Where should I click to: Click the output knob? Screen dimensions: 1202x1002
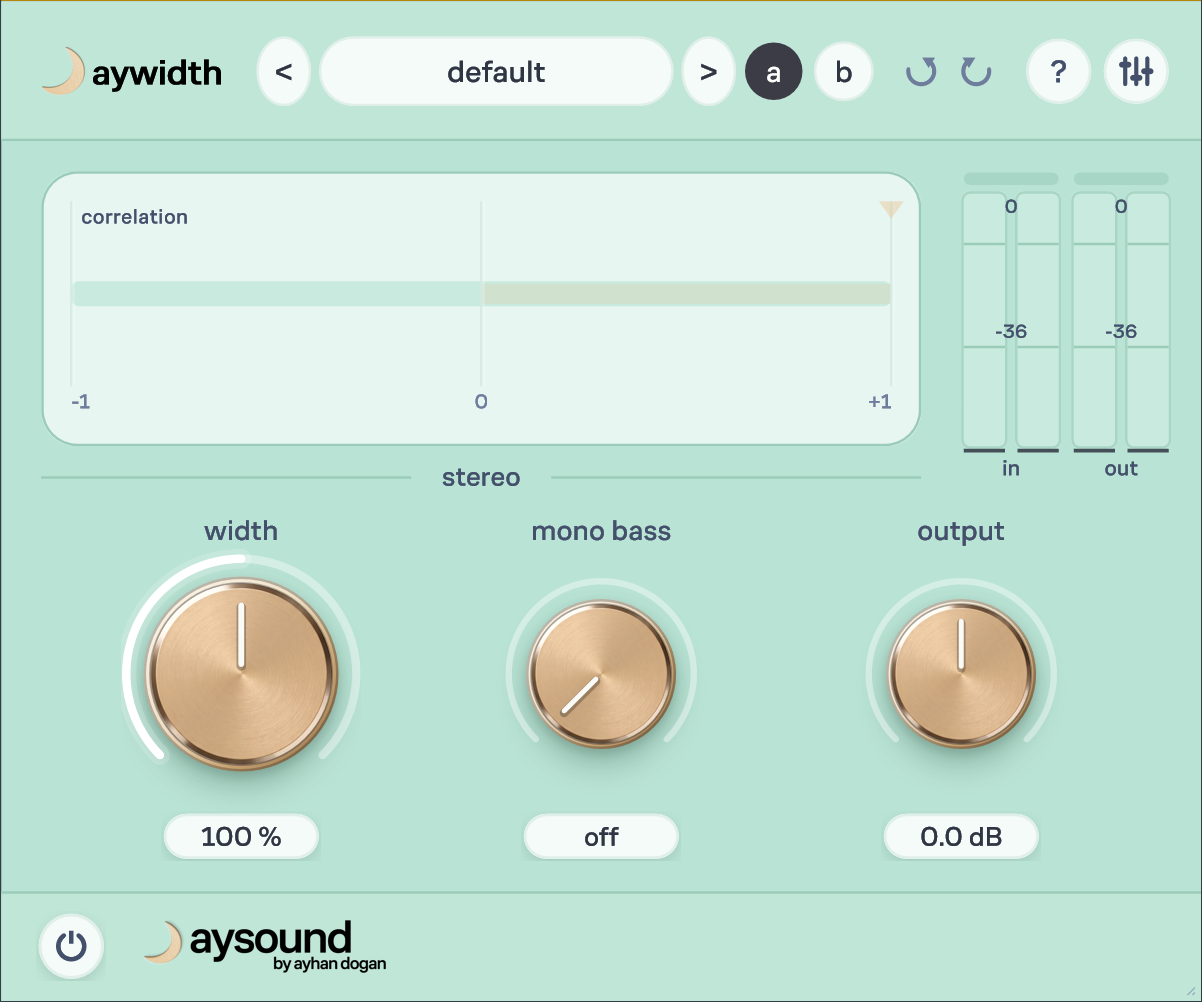coord(961,673)
